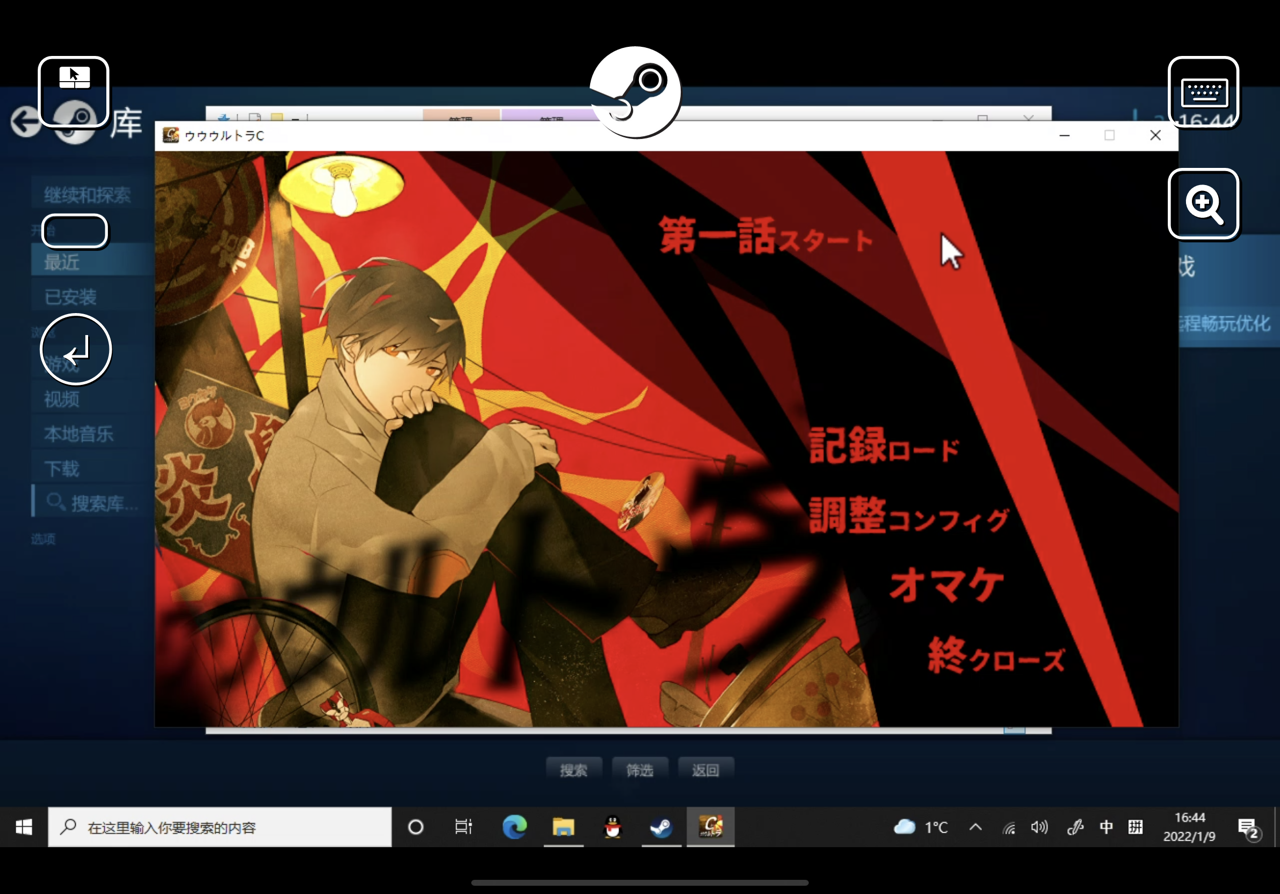Switch to Steam from taskbar
The width and height of the screenshot is (1280, 894).
point(661,827)
